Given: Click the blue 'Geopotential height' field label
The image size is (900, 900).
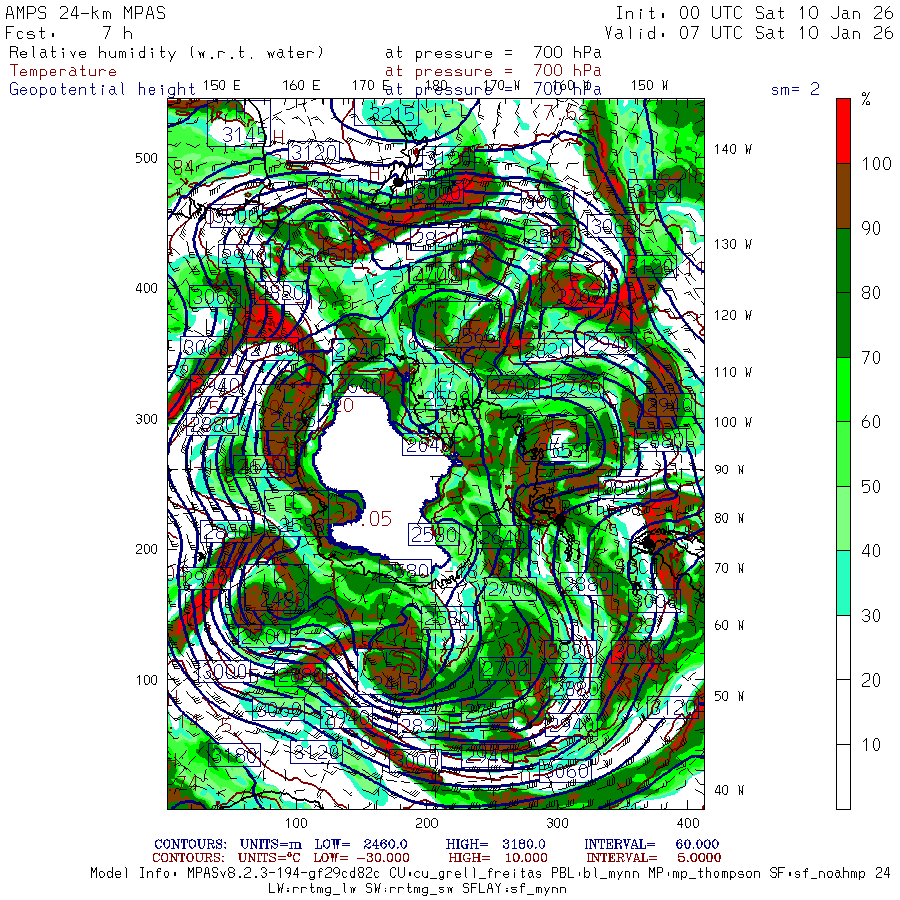Looking at the screenshot, I should 102,90.
